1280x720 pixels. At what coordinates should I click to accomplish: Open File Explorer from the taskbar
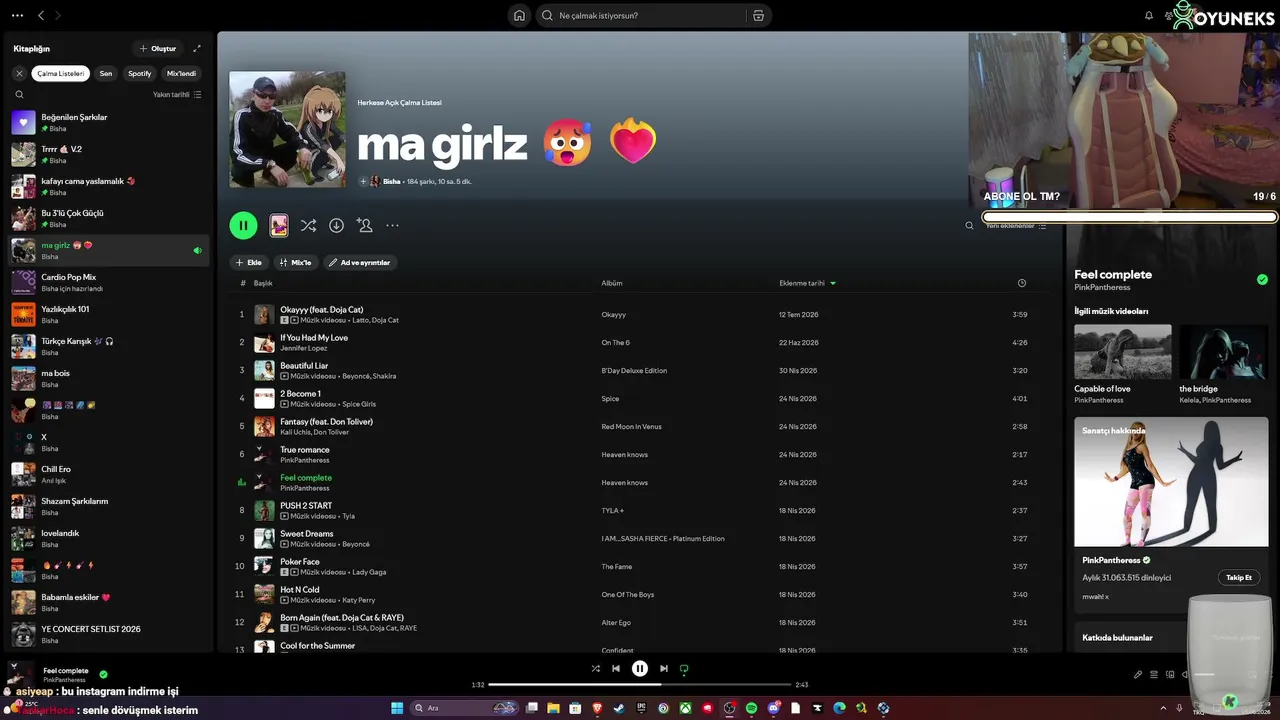click(553, 708)
